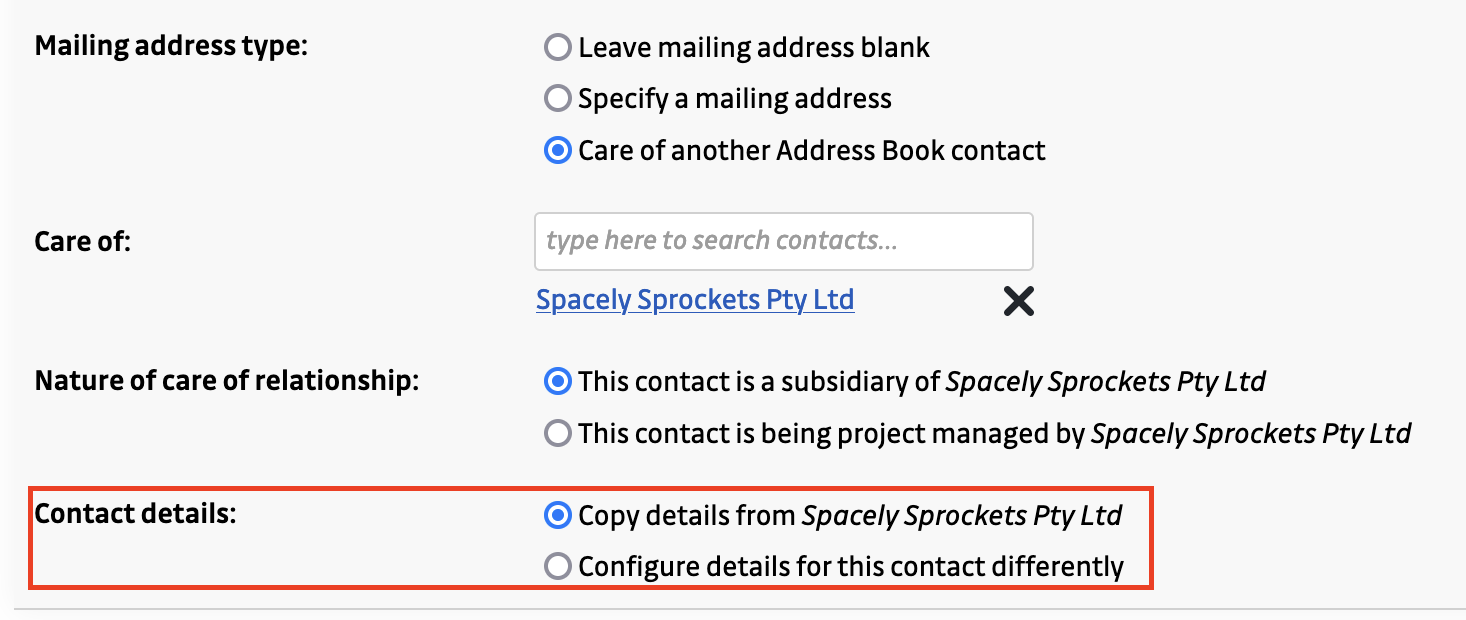Screen dimensions: 1466x620
Task: Click the Specify a mailing address label text
Action: tap(735, 99)
